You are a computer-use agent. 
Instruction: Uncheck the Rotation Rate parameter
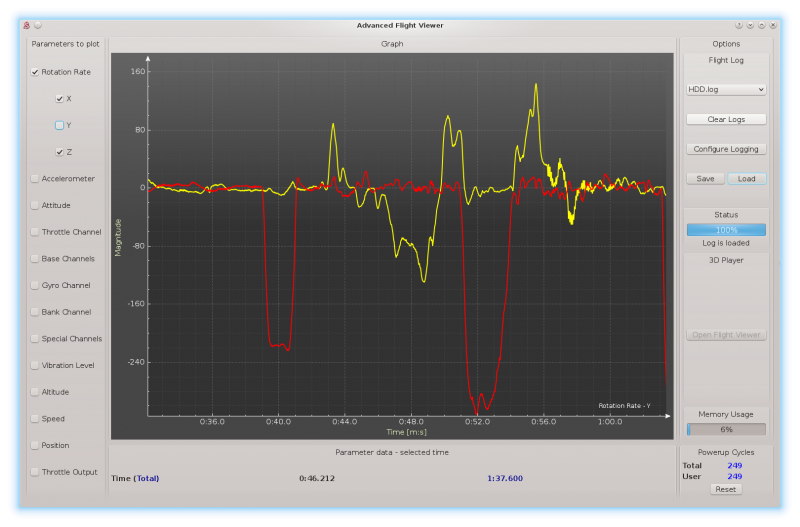pos(36,72)
